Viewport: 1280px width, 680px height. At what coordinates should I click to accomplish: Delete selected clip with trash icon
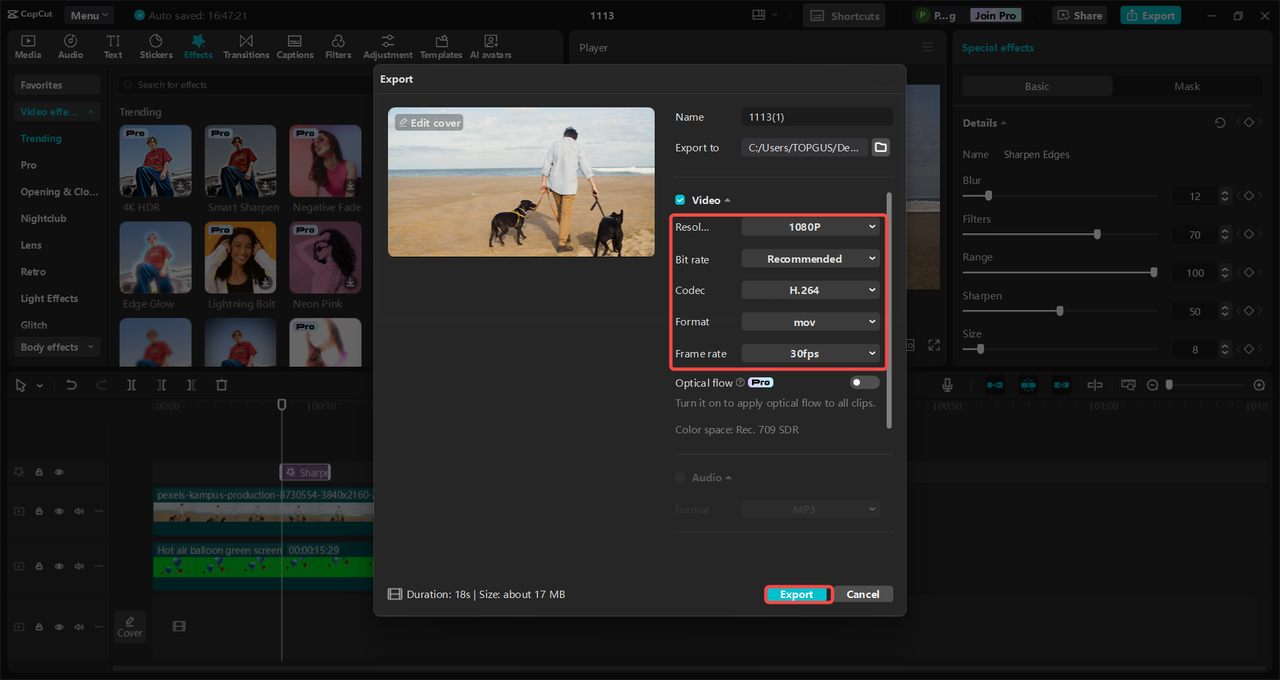point(222,385)
